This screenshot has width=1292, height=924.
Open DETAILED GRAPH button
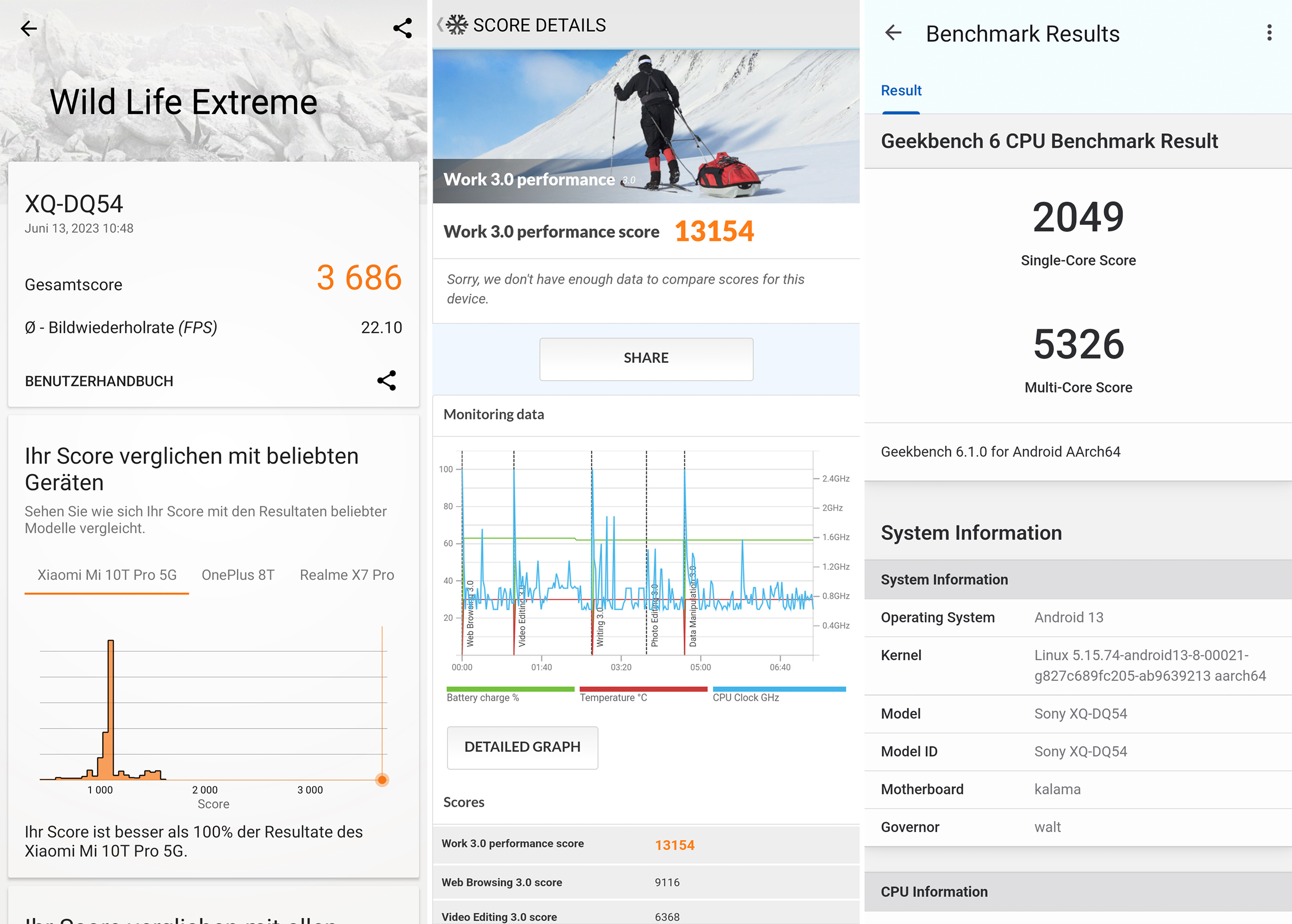[x=522, y=747]
